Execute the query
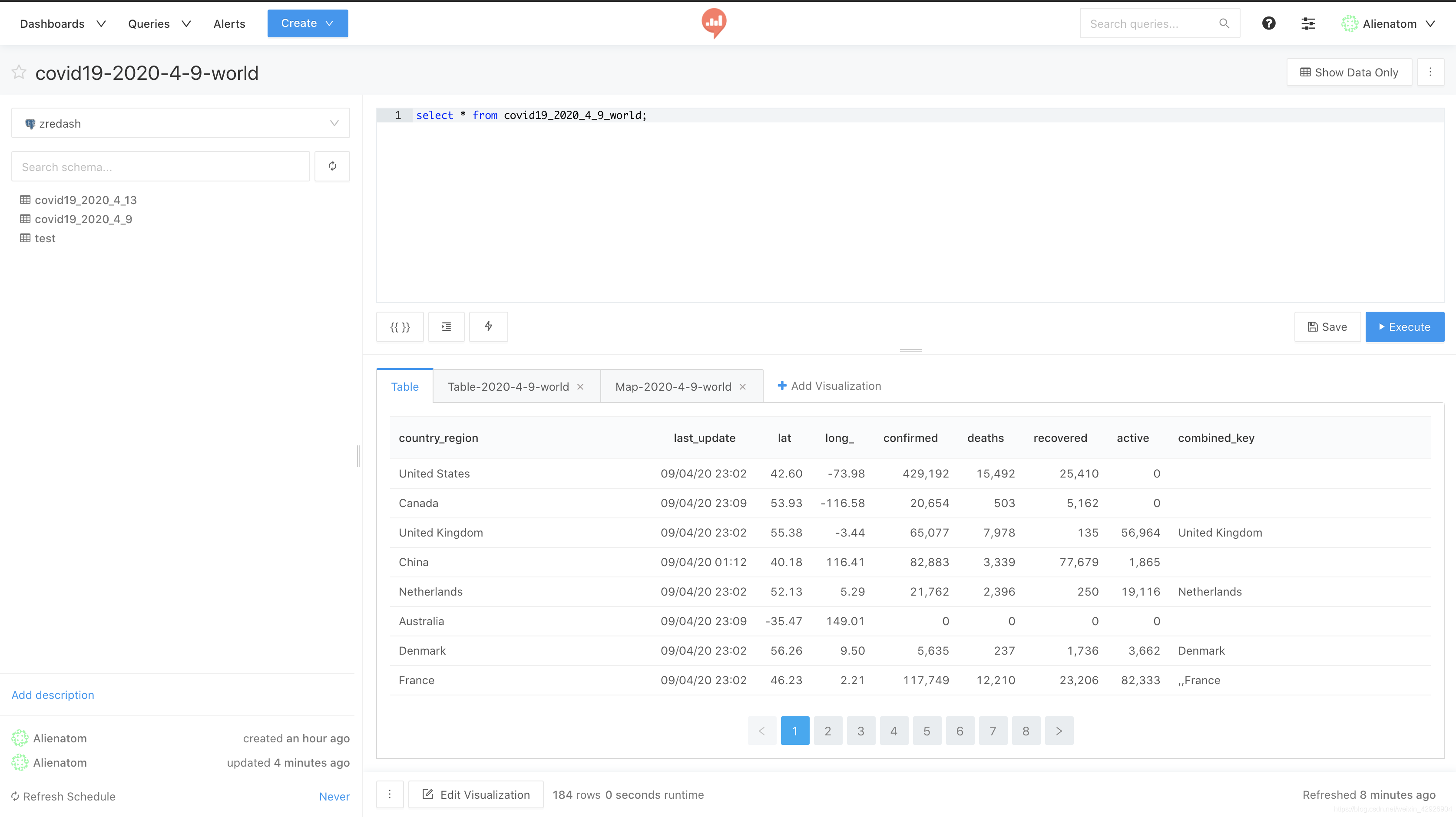This screenshot has width=1456, height=817. [x=1405, y=326]
